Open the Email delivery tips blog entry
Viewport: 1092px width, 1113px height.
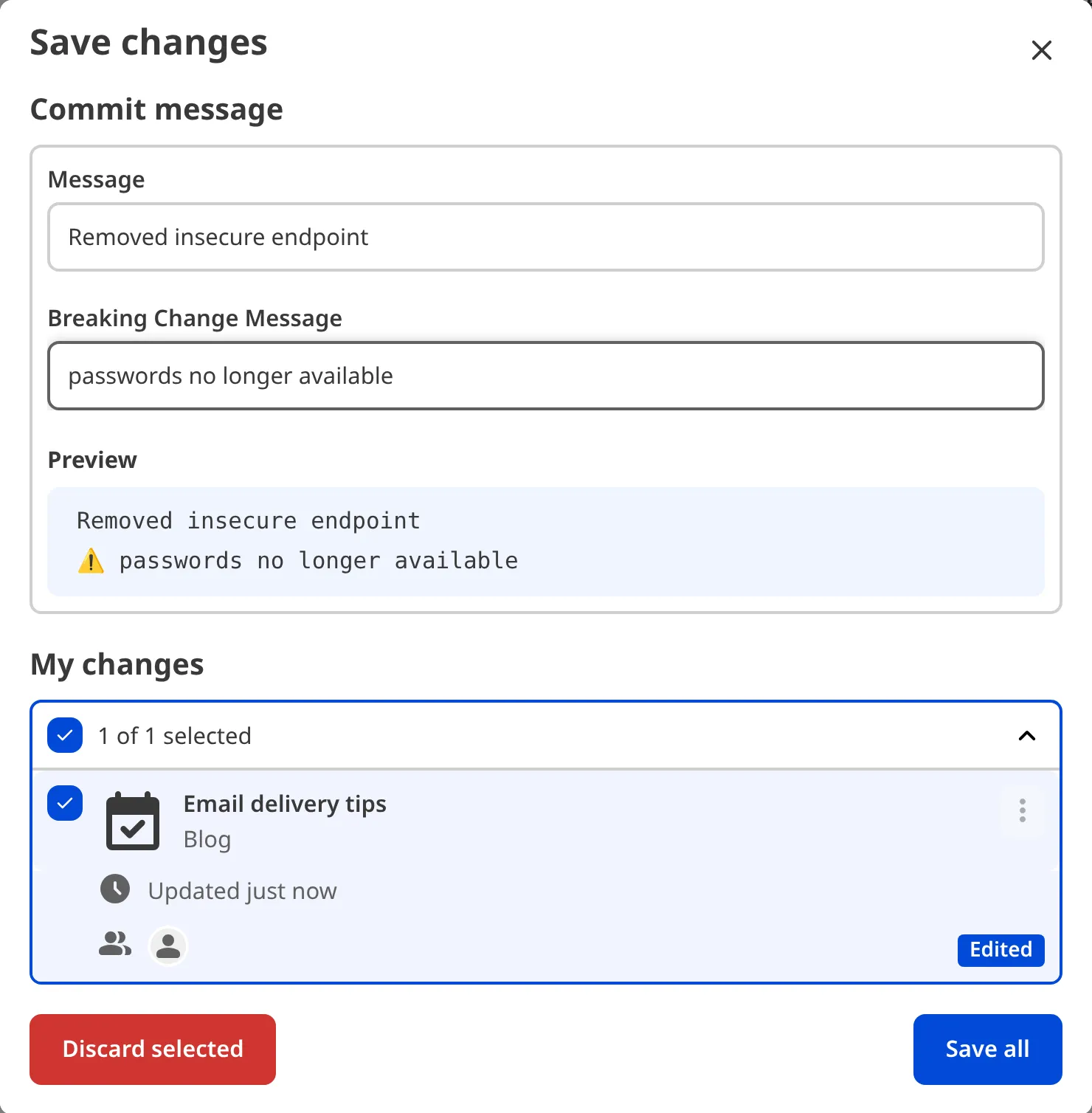[285, 804]
